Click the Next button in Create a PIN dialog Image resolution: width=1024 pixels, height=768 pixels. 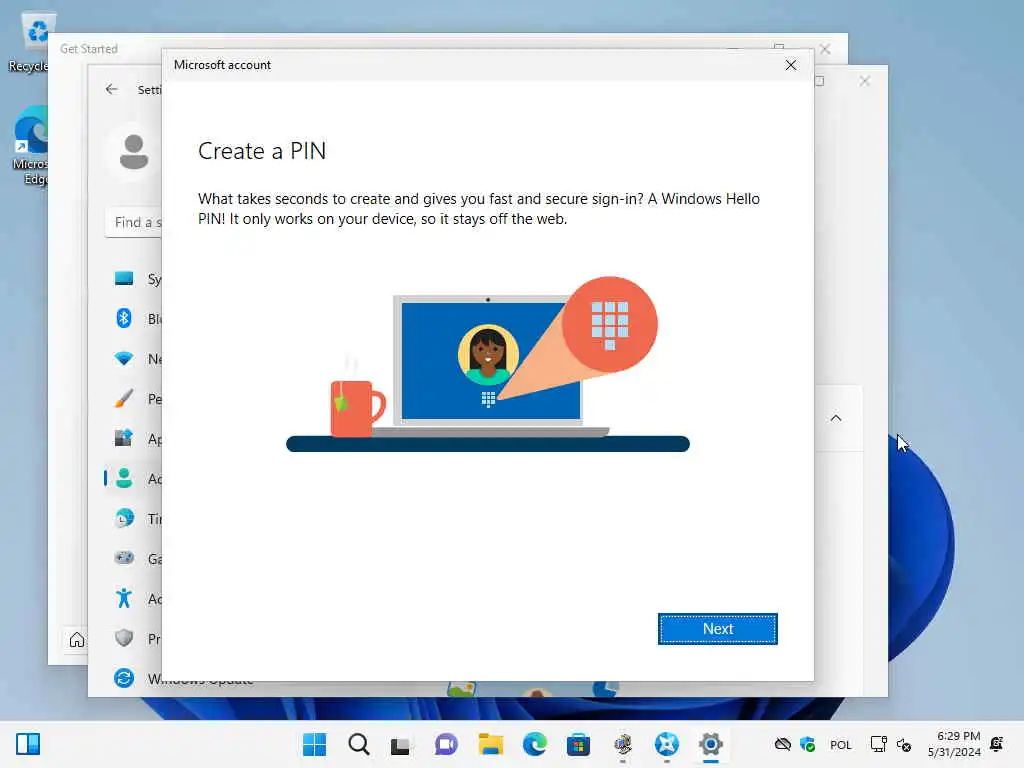[717, 628]
